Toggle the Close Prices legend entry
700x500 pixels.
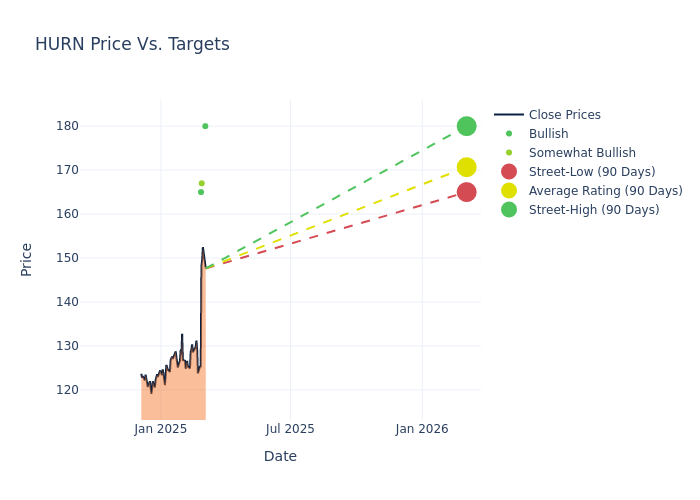coord(564,115)
